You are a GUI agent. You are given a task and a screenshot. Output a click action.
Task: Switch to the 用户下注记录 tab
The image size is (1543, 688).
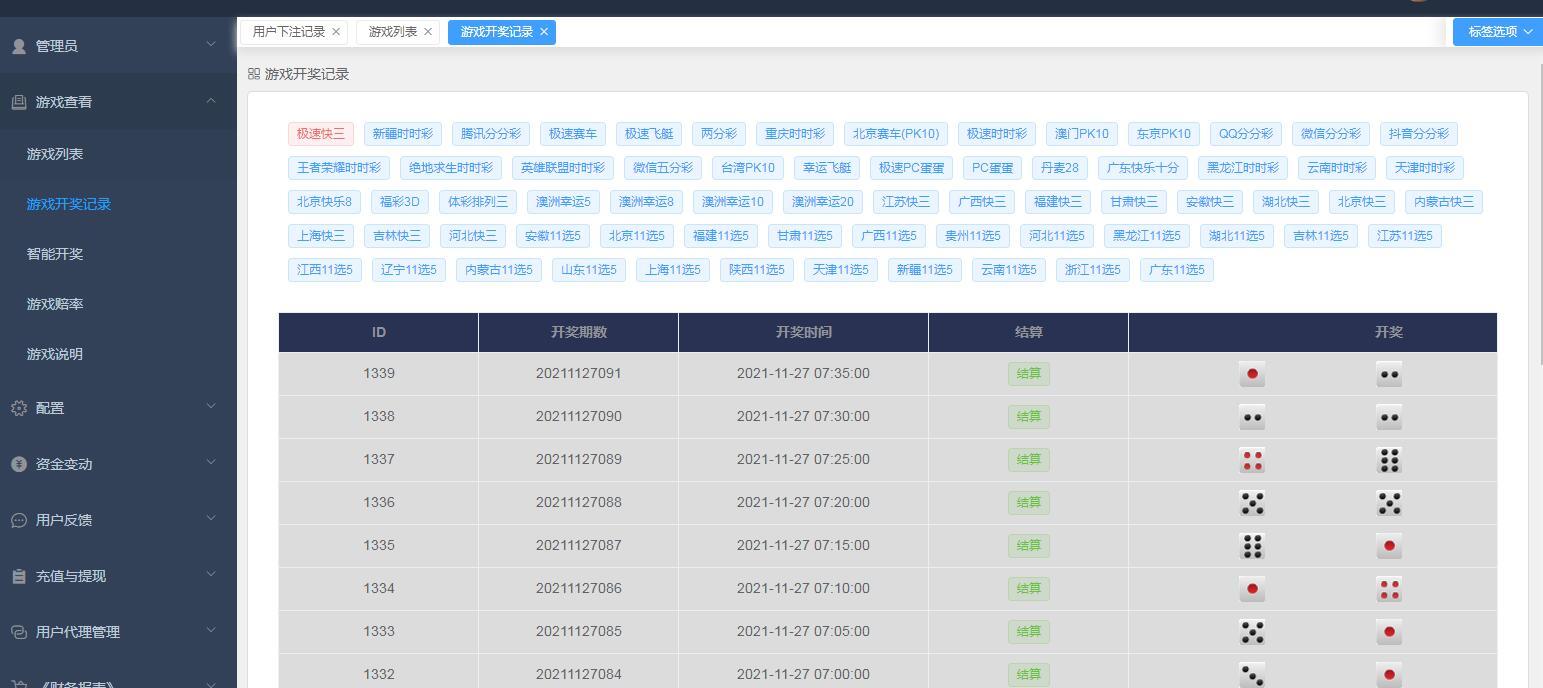(288, 32)
